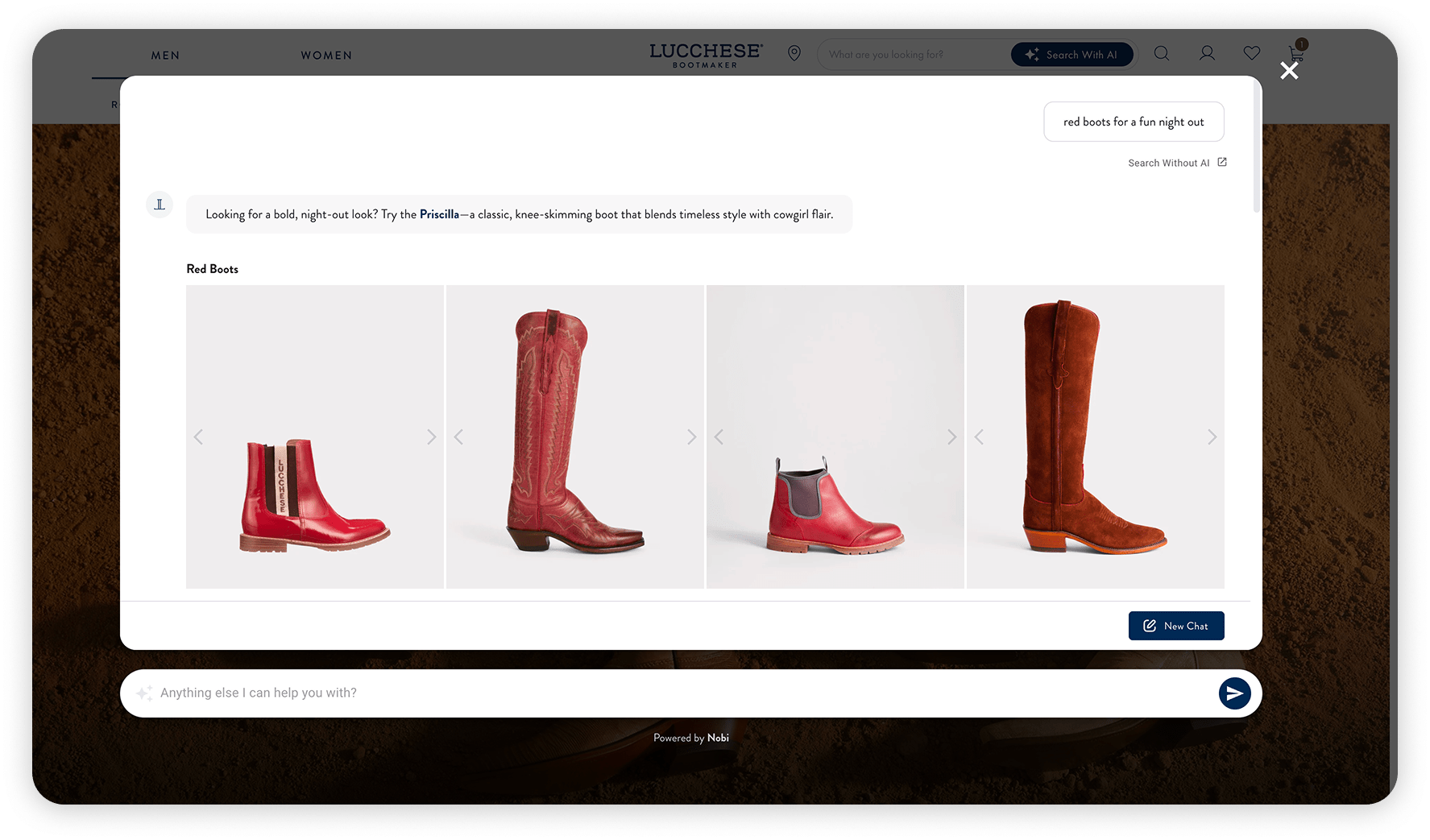Screen dimensions: 1430x840
Task: Open the user account icon
Action: coord(1207,53)
